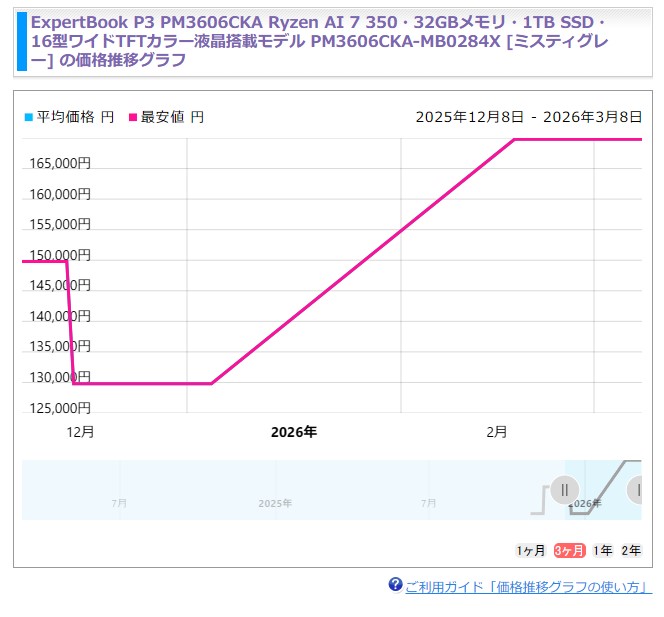Click the blue question mark help icon
The image size is (664, 617).
tap(395, 585)
